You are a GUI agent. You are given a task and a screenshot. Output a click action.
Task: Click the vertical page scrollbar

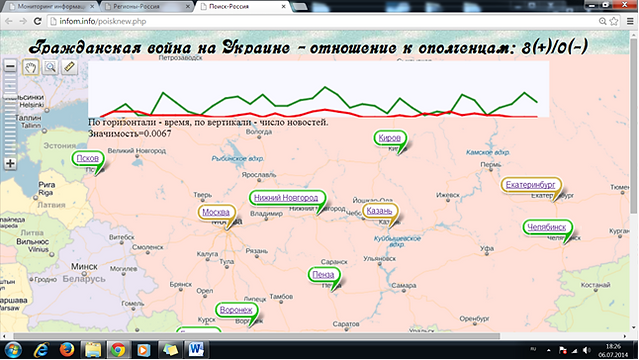(x=634, y=126)
